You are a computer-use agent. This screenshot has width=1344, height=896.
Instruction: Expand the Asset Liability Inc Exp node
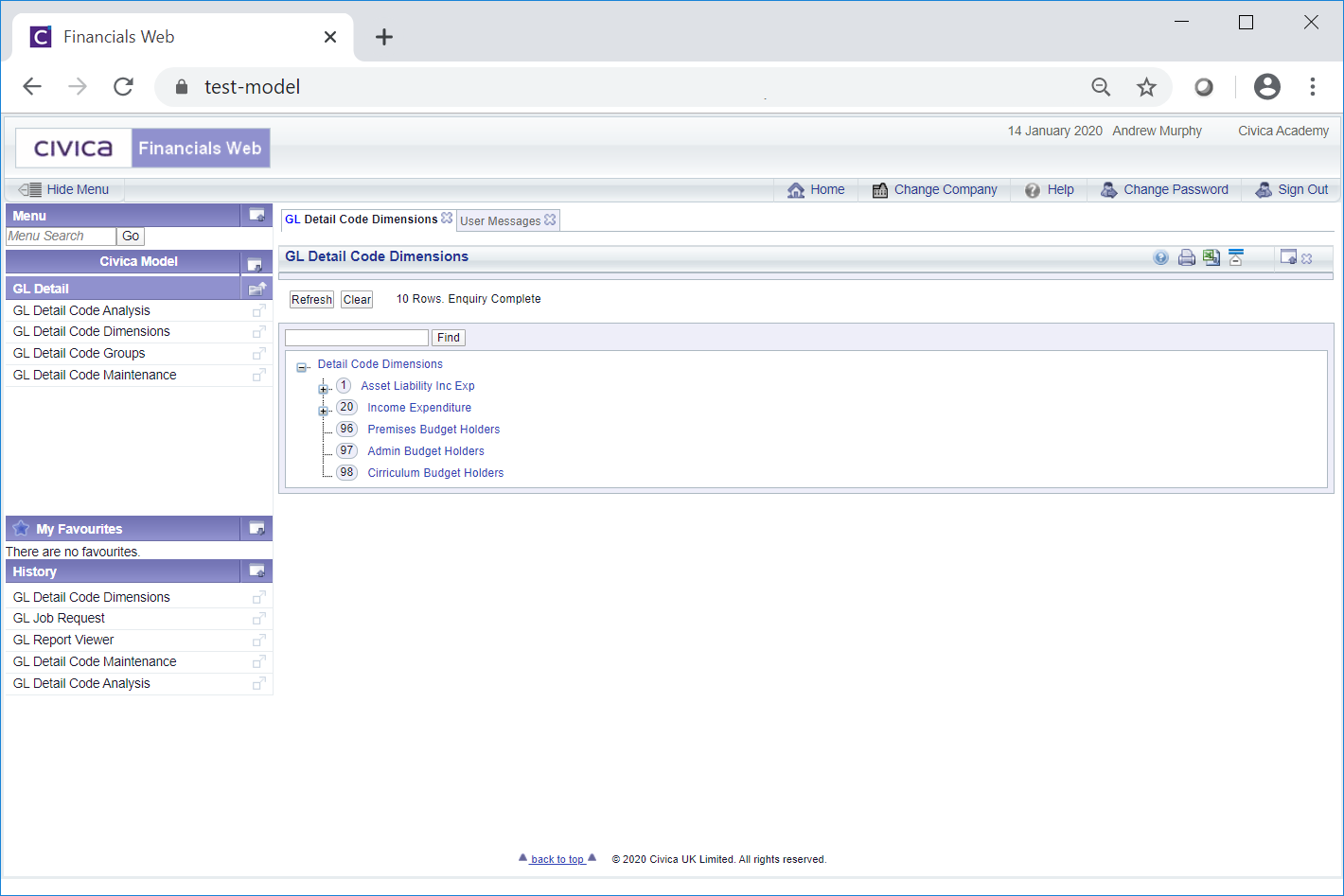(323, 389)
